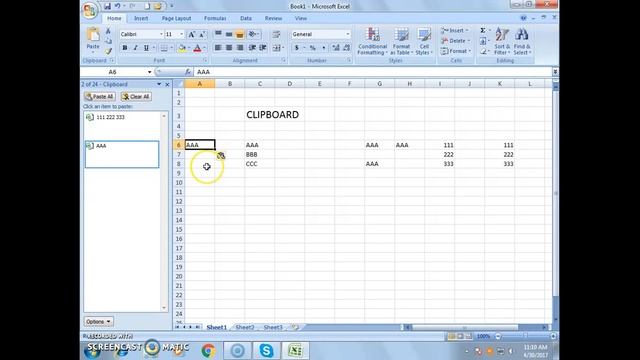
Task: Click the Undo arrow icon
Action: [118, 6]
